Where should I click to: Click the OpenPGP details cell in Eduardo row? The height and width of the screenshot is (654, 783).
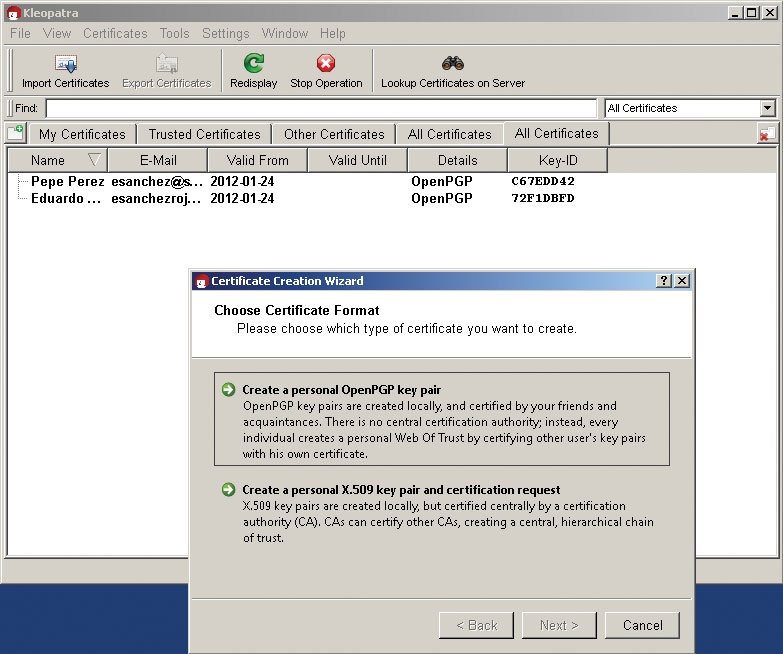click(x=442, y=199)
